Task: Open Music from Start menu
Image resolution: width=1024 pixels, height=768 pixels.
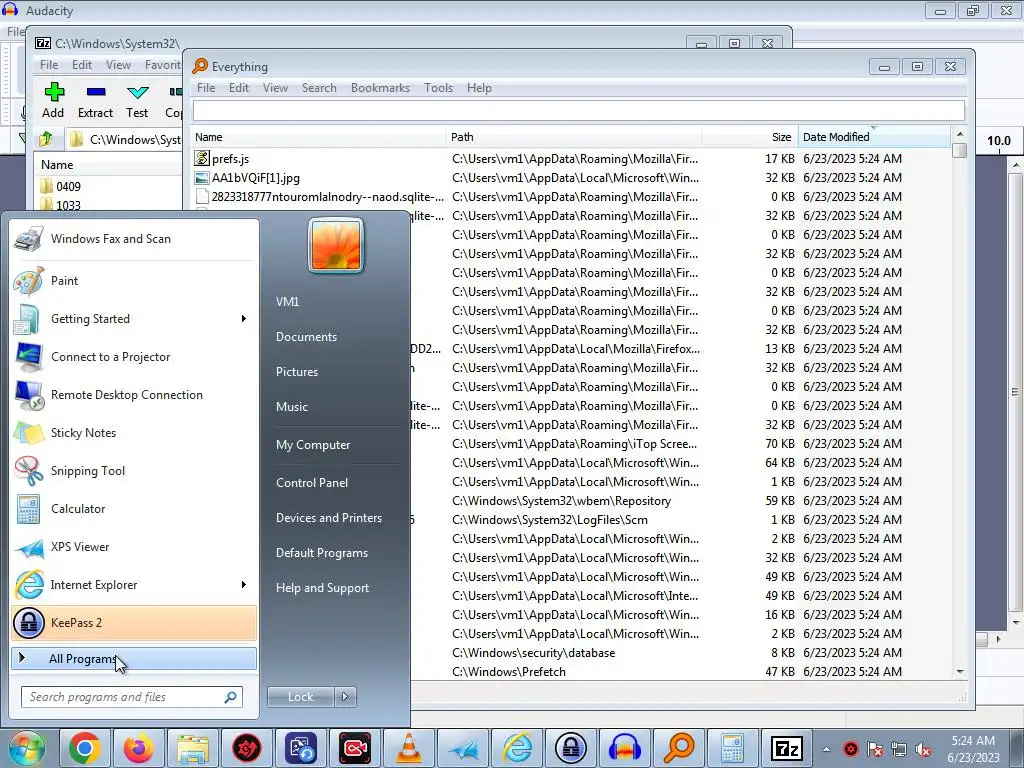Action: [x=291, y=407]
